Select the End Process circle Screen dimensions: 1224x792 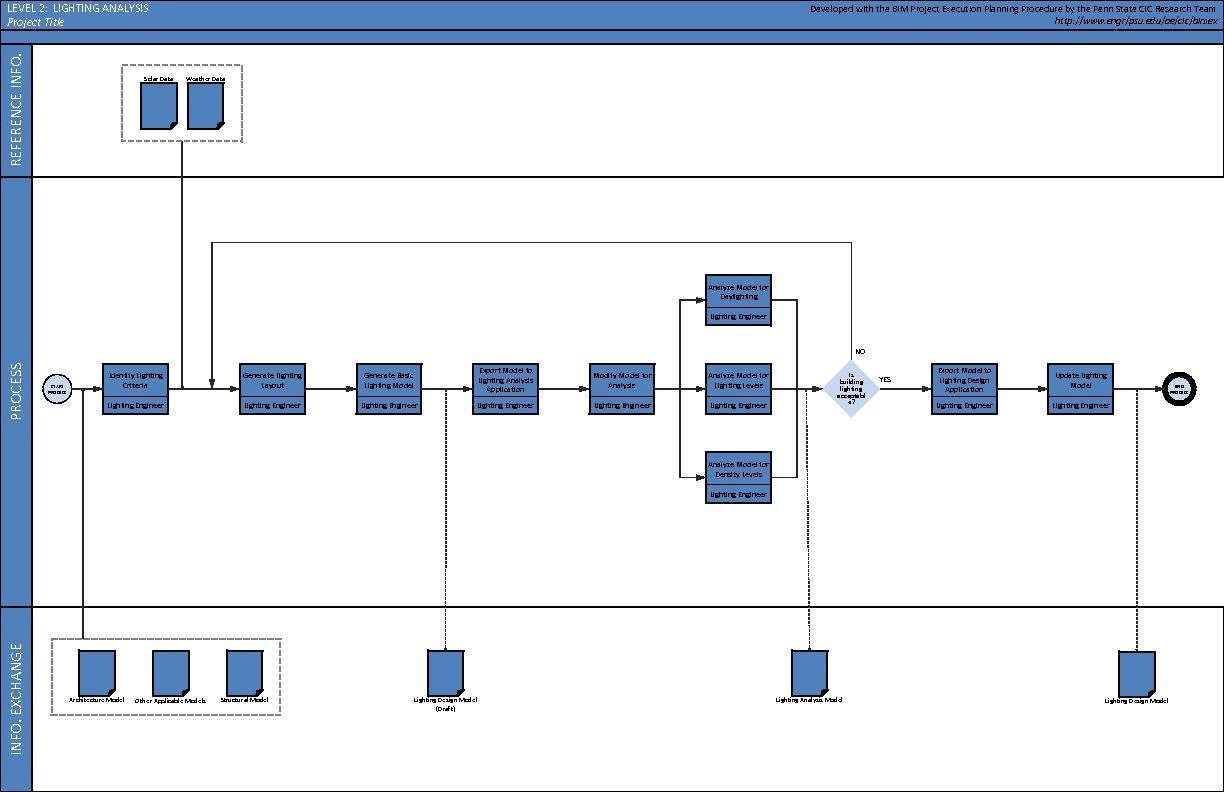1179,390
